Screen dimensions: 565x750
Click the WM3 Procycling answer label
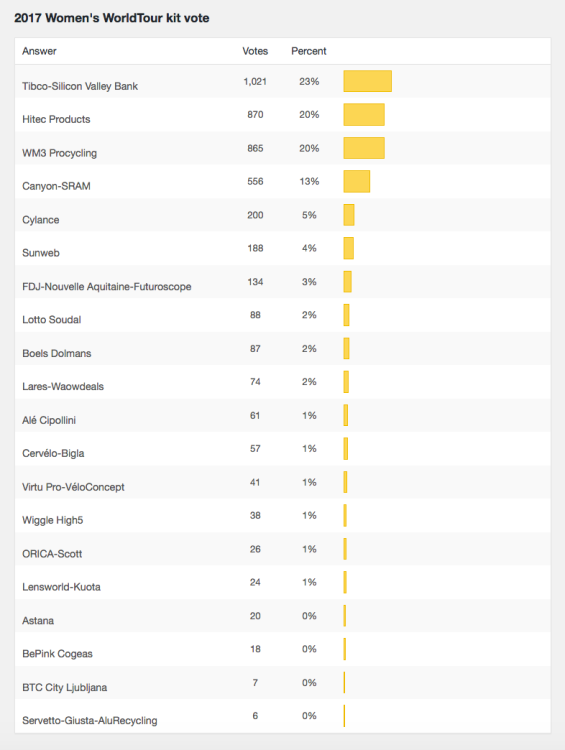[59, 153]
